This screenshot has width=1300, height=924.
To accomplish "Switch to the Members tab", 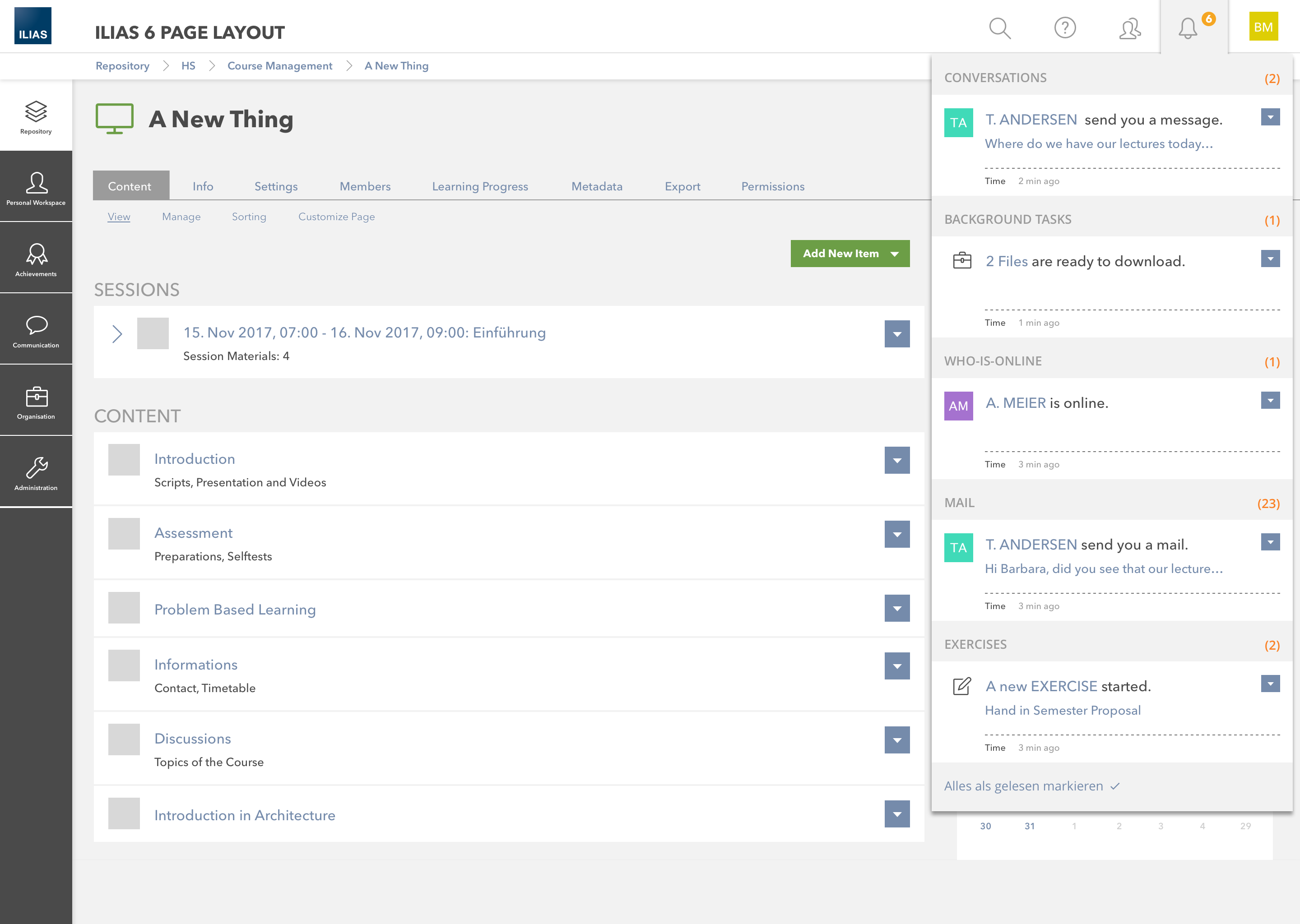I will point(365,187).
